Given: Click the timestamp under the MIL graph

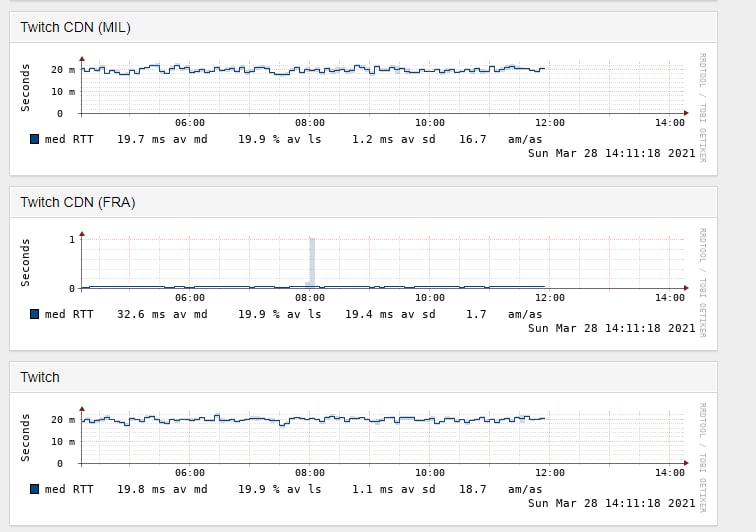Looking at the screenshot, I should coord(611,153).
